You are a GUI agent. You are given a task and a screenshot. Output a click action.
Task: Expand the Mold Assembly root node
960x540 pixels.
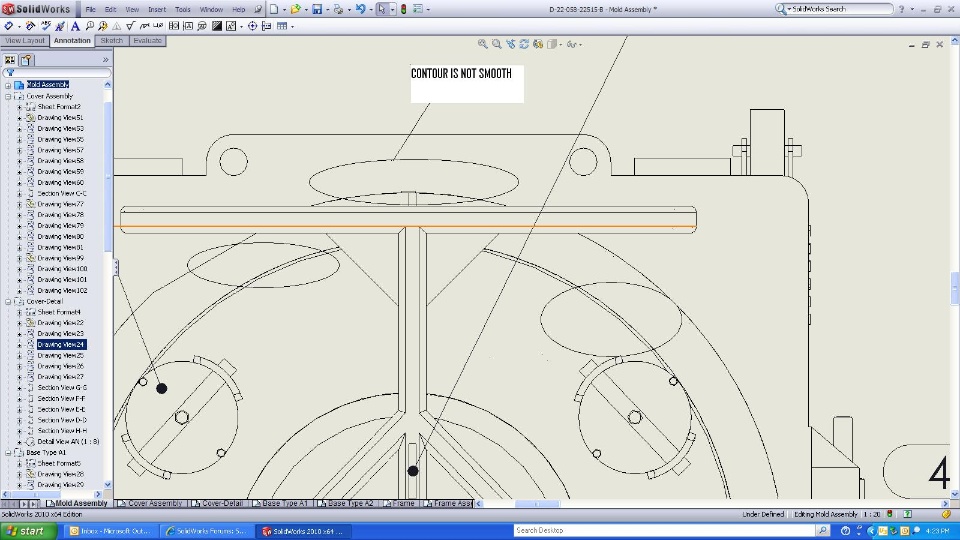click(x=8, y=85)
